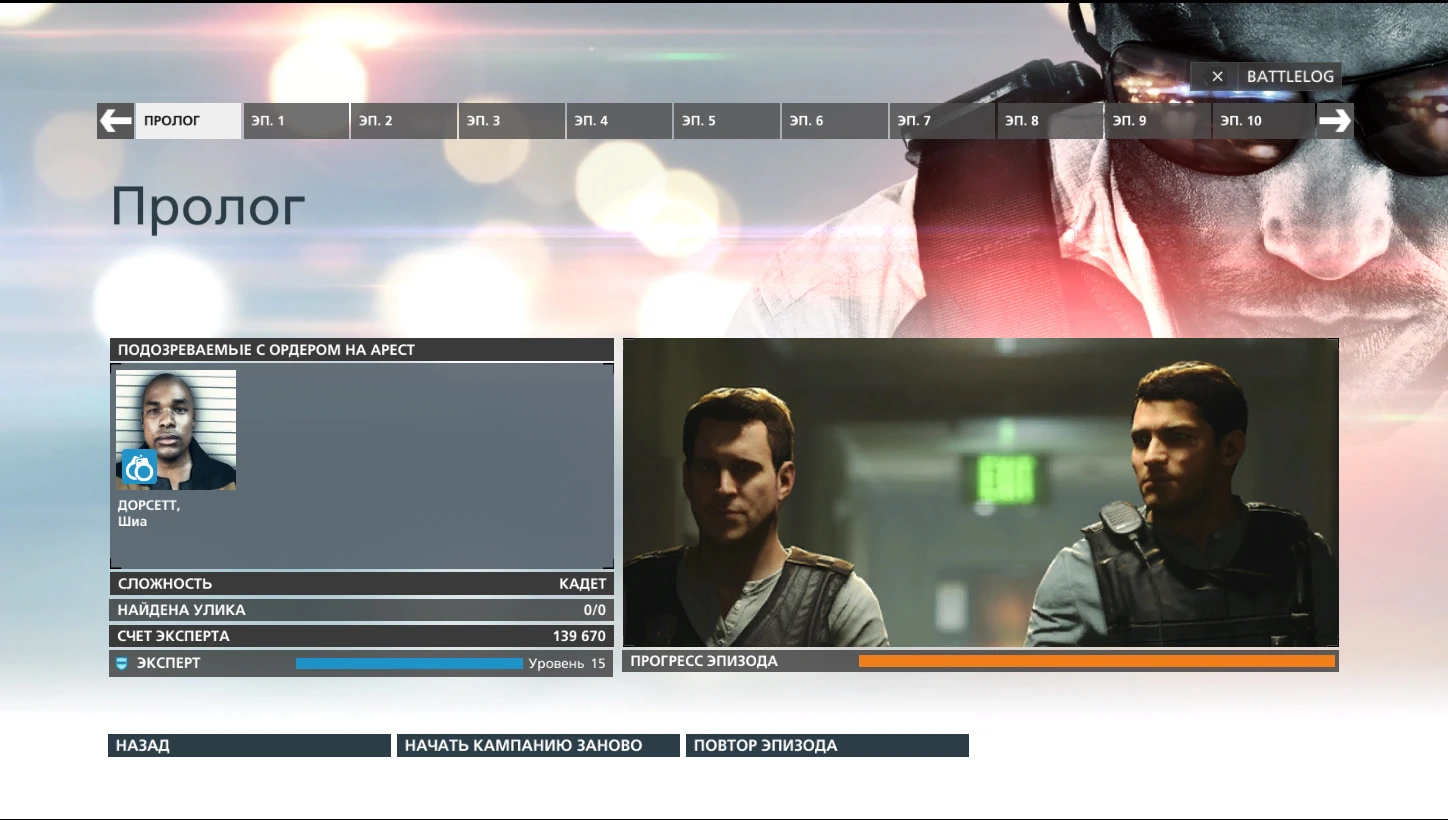Screen dimensions: 1448x820
Task: Click ПОВТОР ЭПИЗОДА to replay the episode
Action: tap(826, 744)
